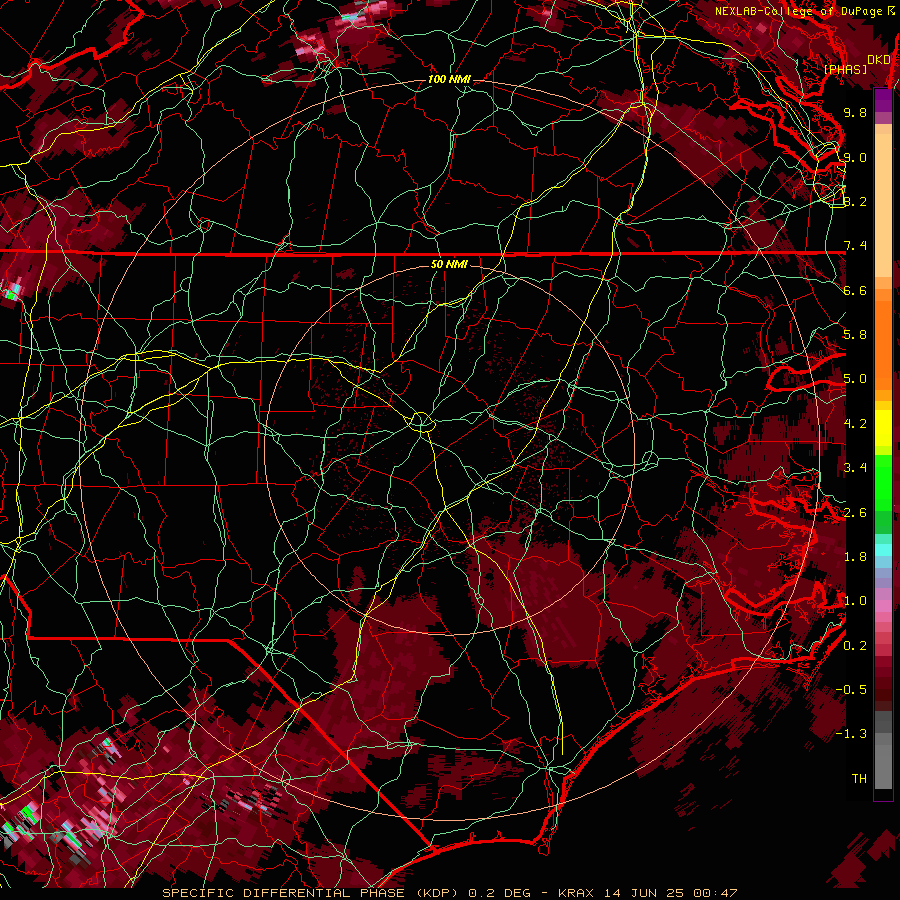Click the 0.2 scale value
The image size is (900, 900).
855,646
